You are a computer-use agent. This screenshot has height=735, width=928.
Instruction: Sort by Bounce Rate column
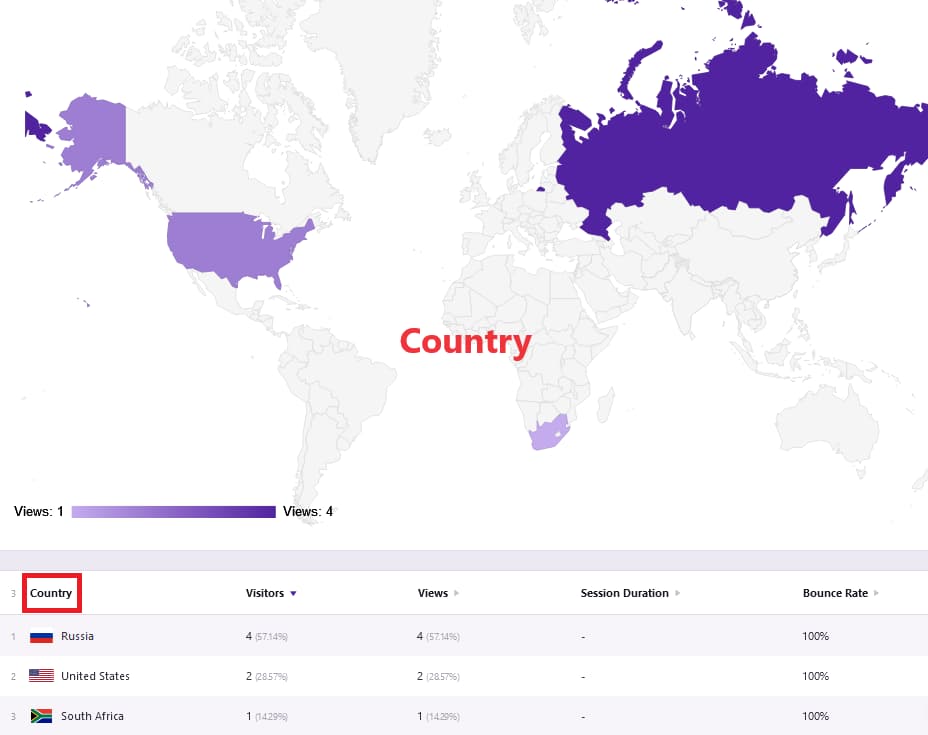(x=835, y=593)
